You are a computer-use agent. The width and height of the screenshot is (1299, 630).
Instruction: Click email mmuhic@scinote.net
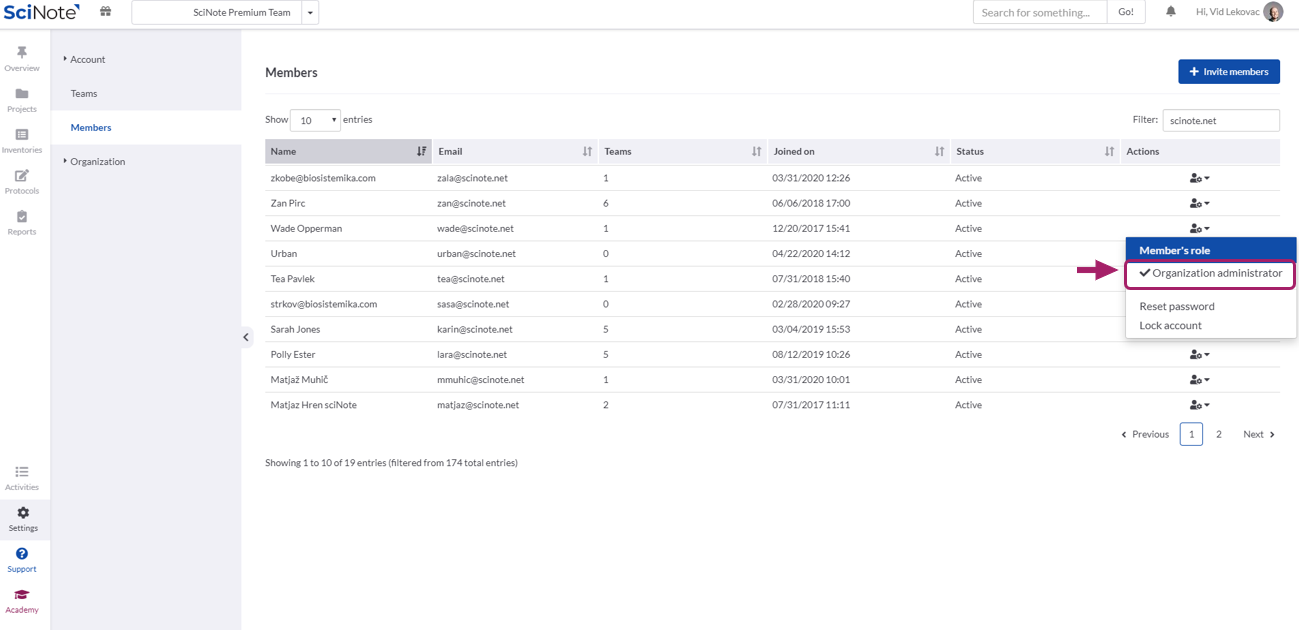point(481,380)
